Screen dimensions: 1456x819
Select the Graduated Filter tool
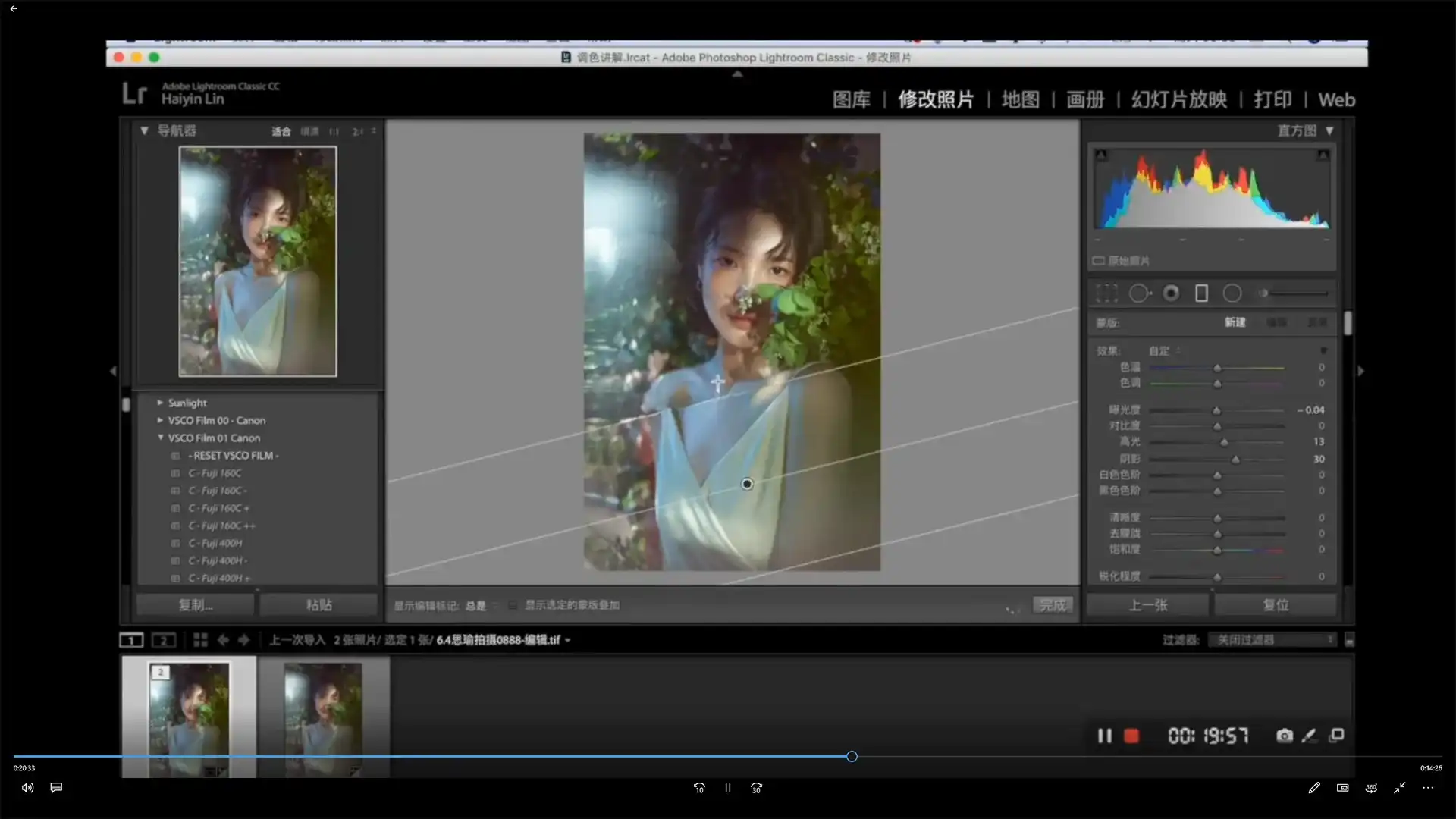tap(1202, 293)
